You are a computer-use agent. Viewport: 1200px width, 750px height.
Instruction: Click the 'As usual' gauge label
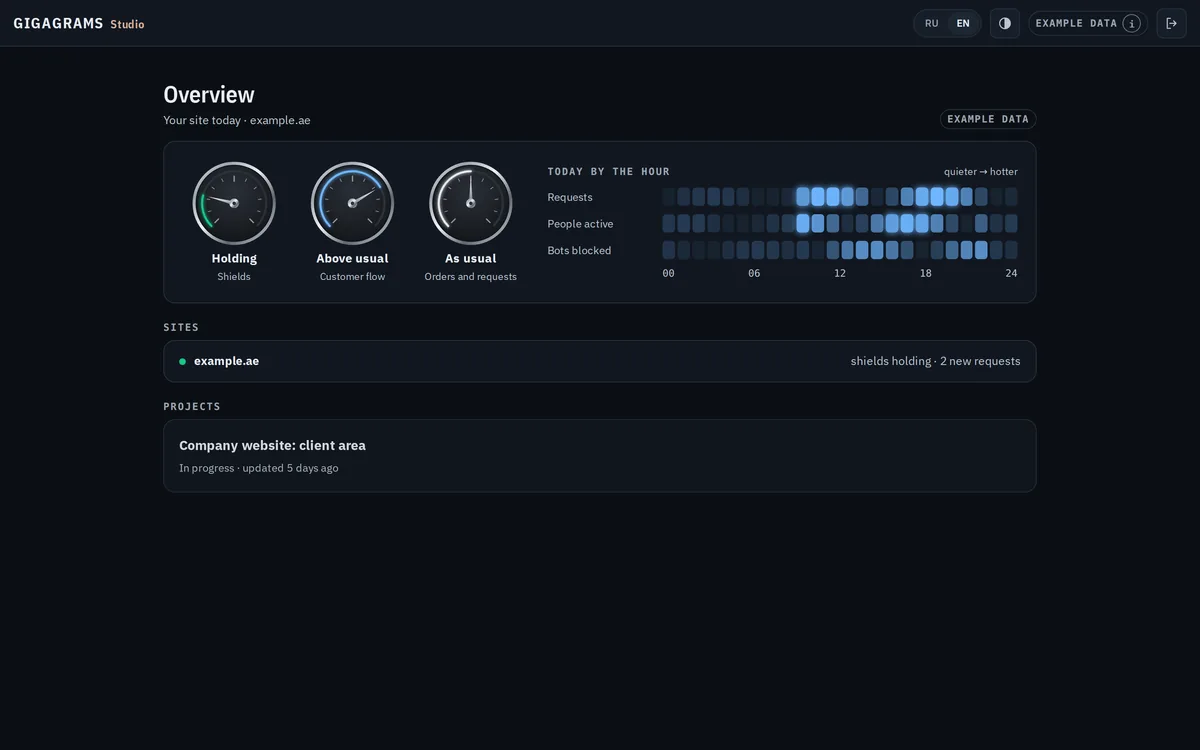[x=471, y=258]
